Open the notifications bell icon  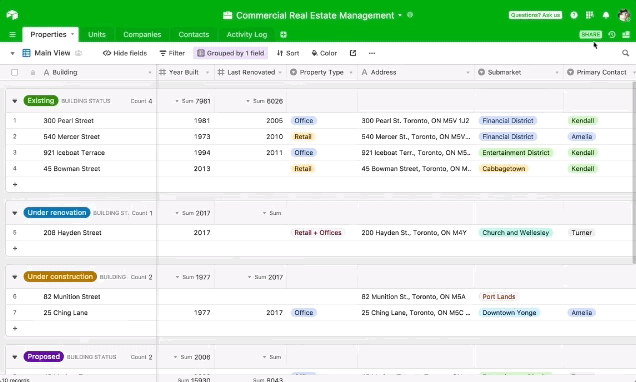[606, 15]
